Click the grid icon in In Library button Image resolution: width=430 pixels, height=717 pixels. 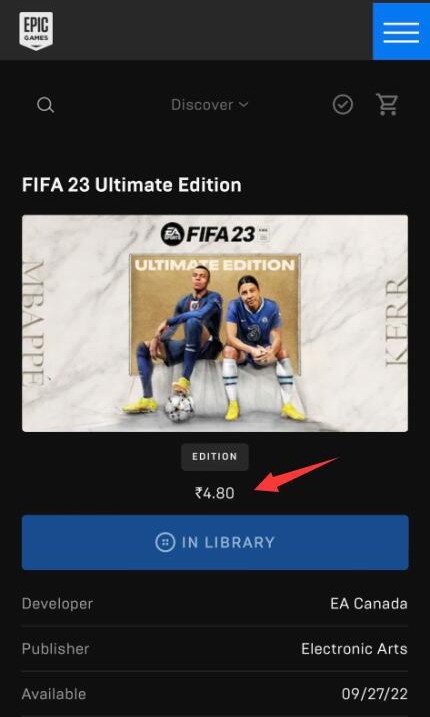pos(165,542)
